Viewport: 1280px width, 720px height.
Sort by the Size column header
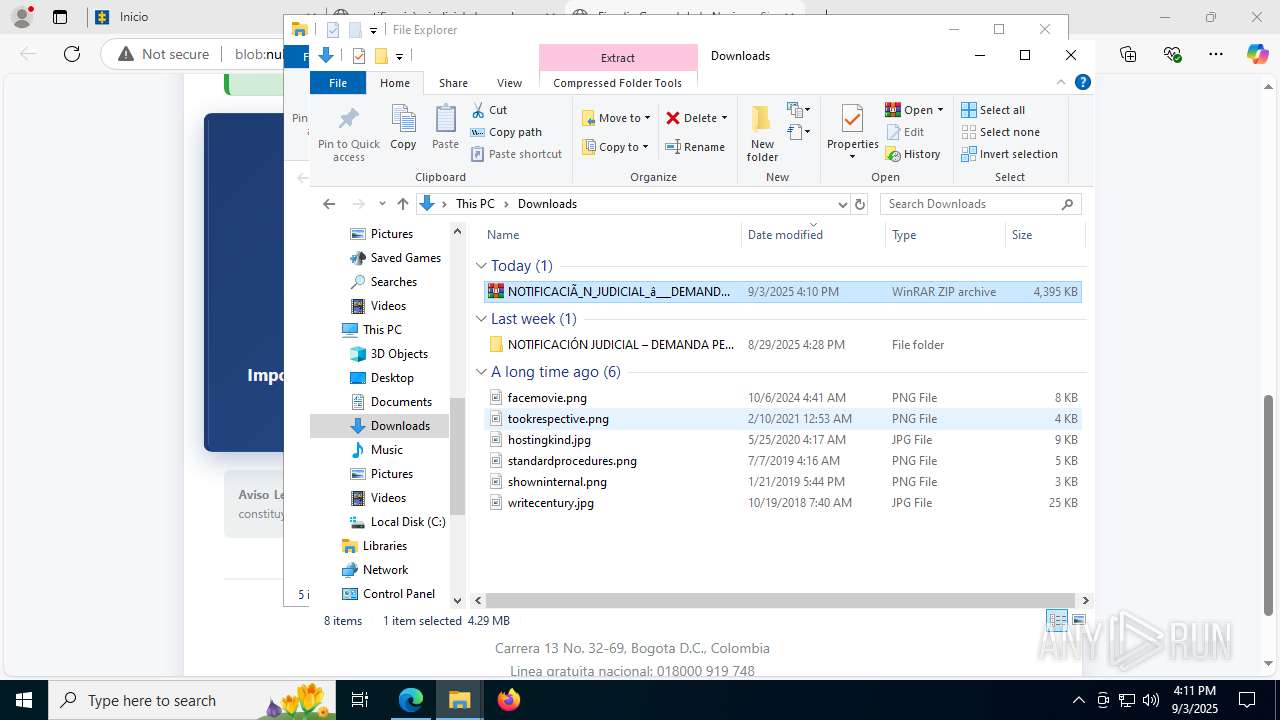1044,235
